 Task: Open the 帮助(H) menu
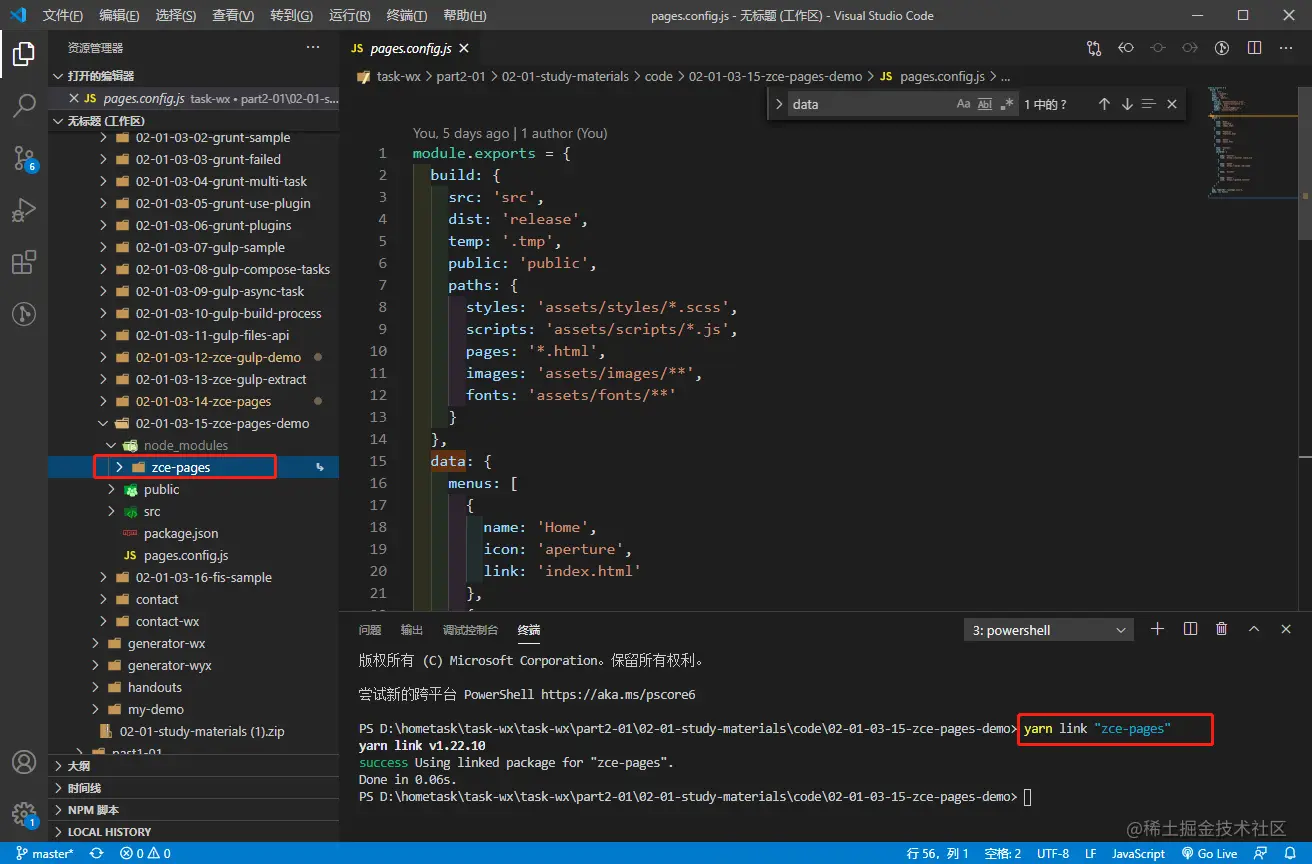(x=465, y=16)
